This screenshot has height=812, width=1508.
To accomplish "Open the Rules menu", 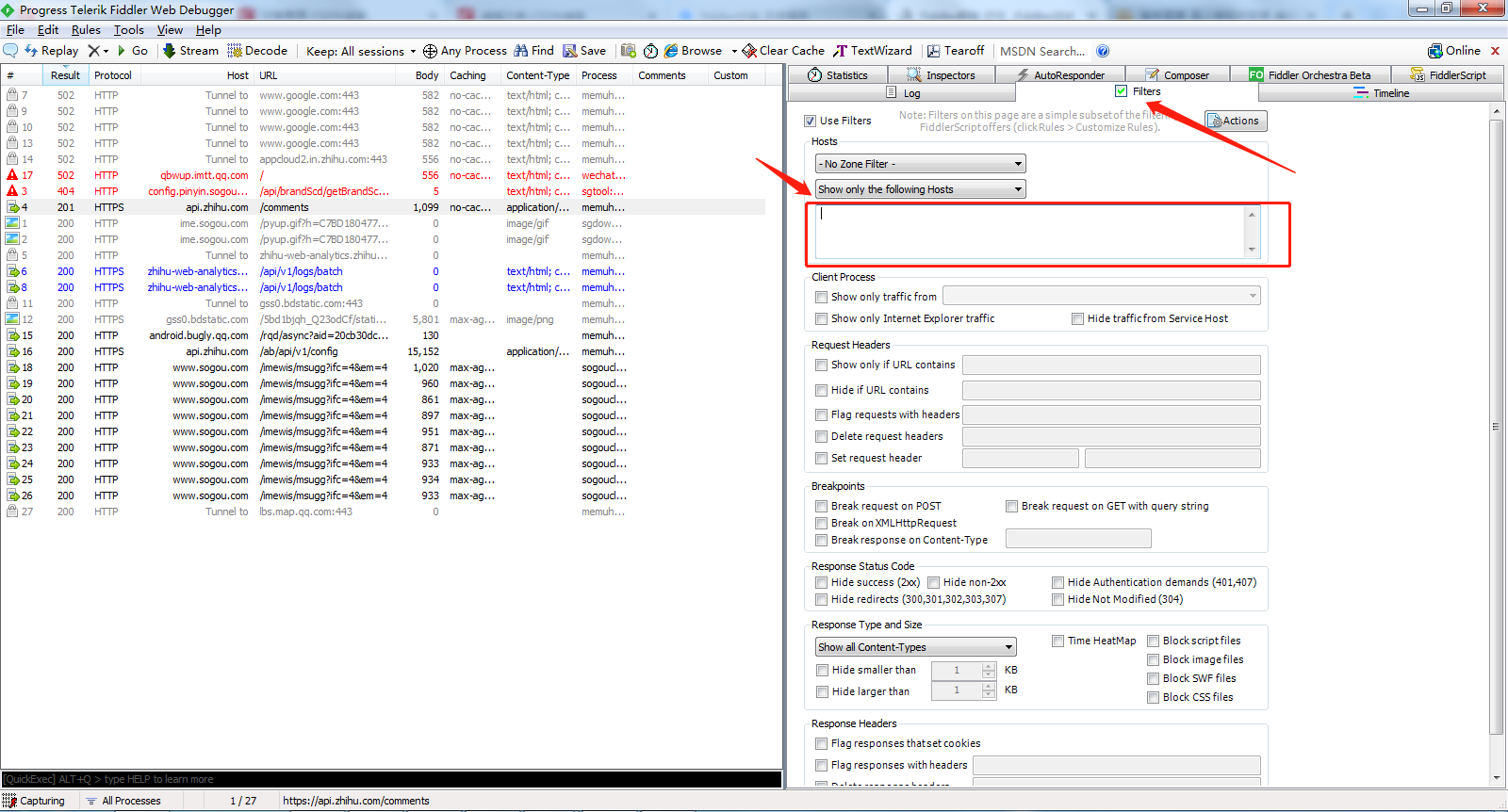I will coord(86,30).
